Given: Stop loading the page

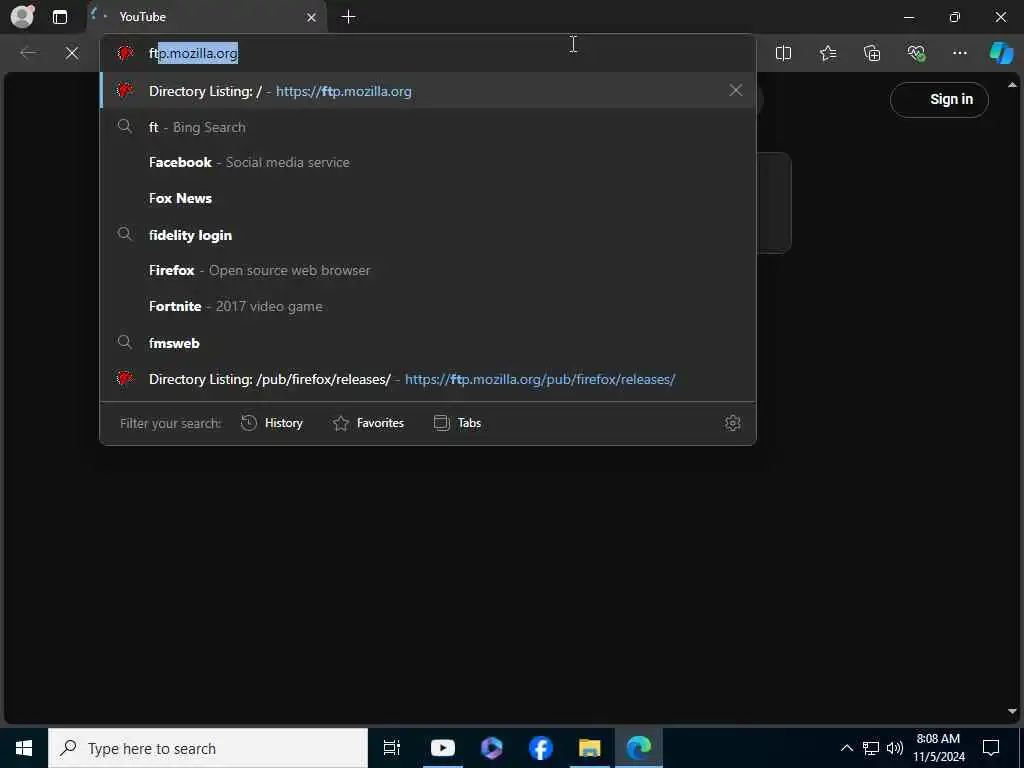Looking at the screenshot, I should (72, 53).
